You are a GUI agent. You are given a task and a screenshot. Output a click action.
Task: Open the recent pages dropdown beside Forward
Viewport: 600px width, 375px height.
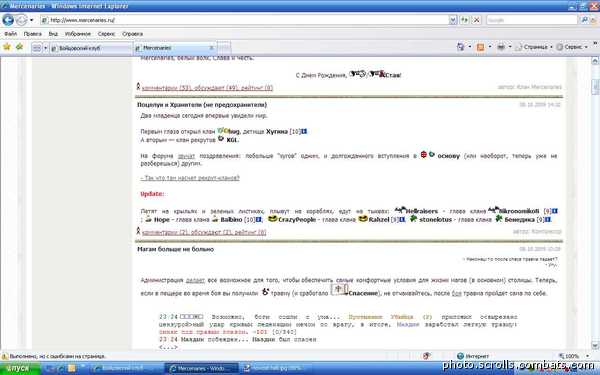point(32,20)
